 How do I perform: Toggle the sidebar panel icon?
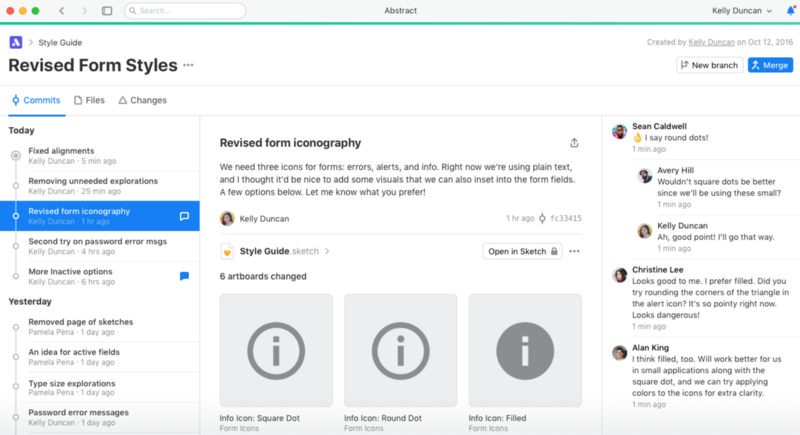(107, 11)
